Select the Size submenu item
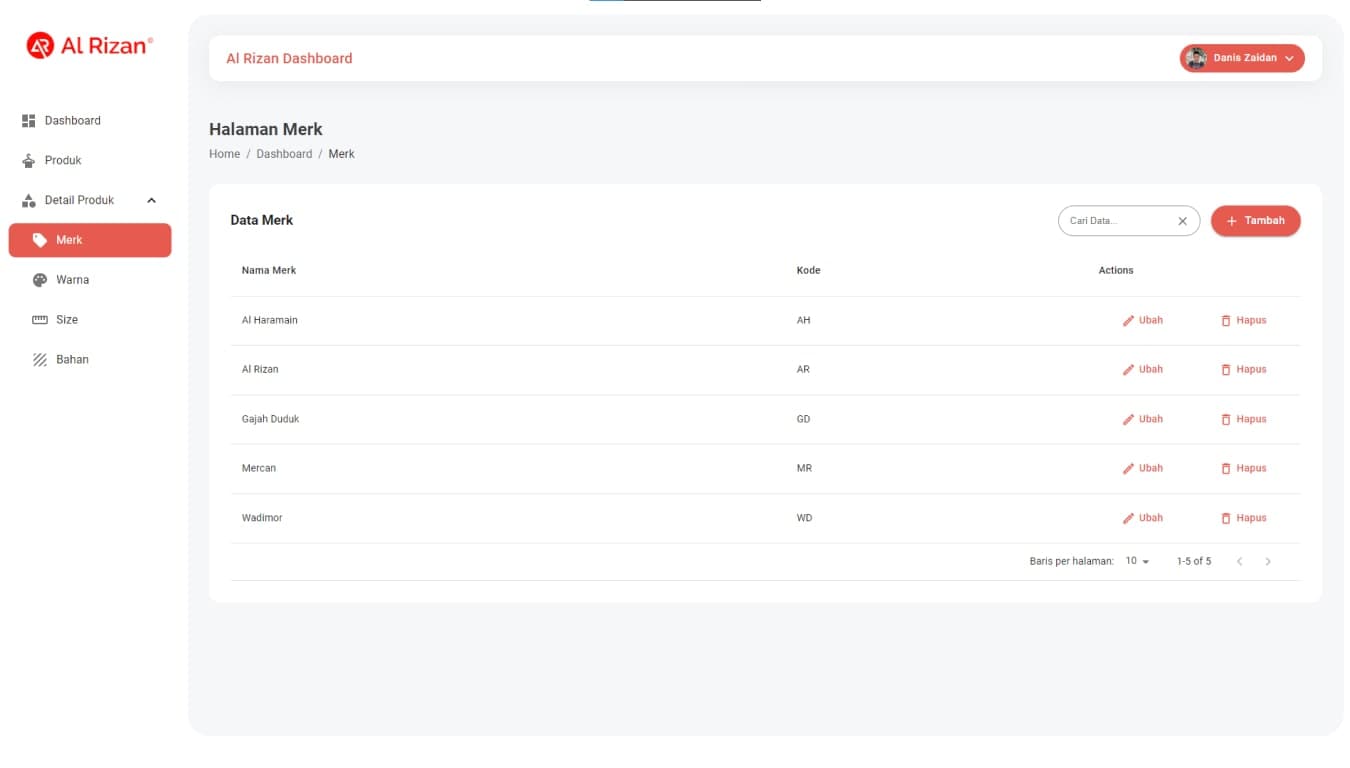The image size is (1350, 768). pos(90,320)
